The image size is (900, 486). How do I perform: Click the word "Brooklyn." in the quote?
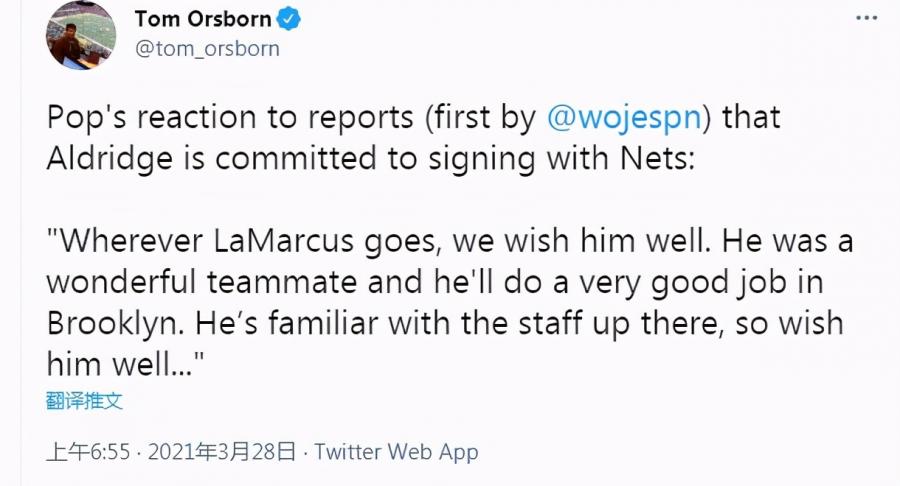(x=110, y=324)
